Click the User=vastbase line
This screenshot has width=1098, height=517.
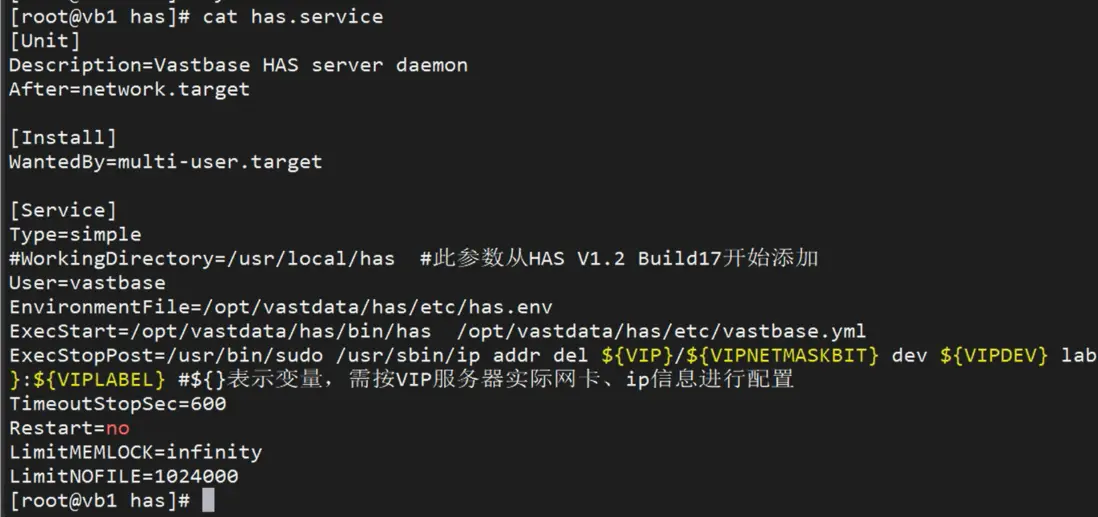tap(87, 283)
